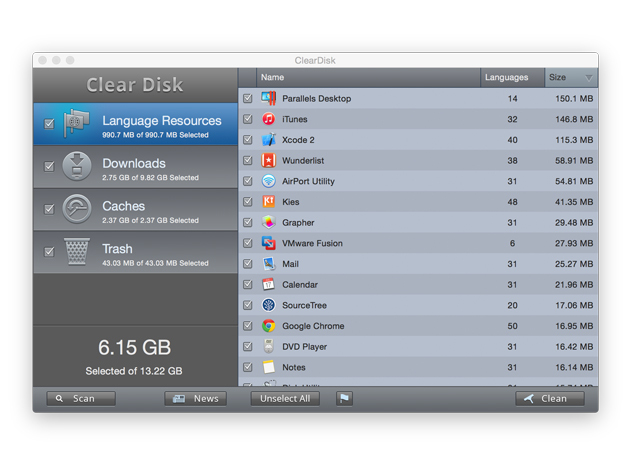Image resolution: width=630 pixels, height=473 pixels.
Task: Click the Calendar app icon
Action: click(x=268, y=285)
